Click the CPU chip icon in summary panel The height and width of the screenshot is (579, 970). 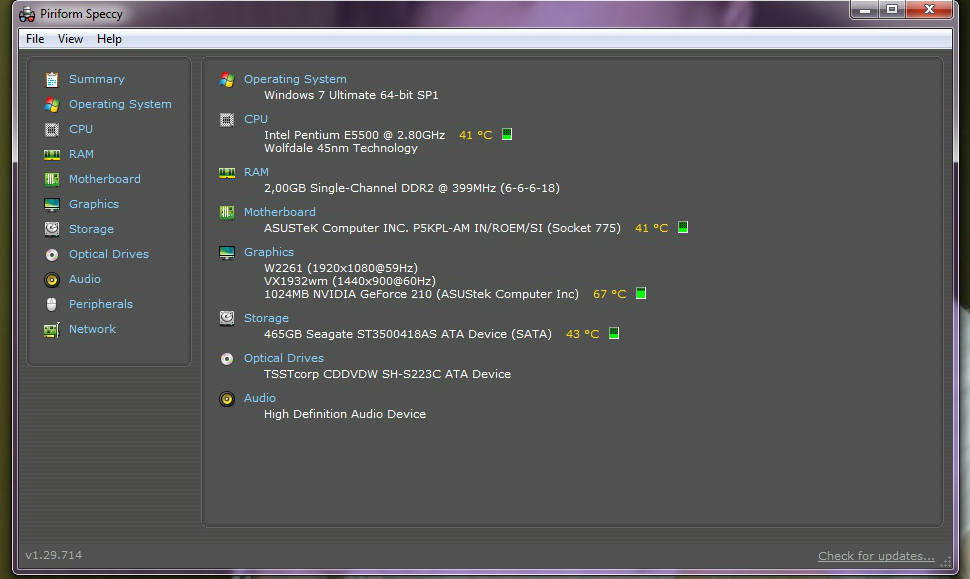point(227,119)
